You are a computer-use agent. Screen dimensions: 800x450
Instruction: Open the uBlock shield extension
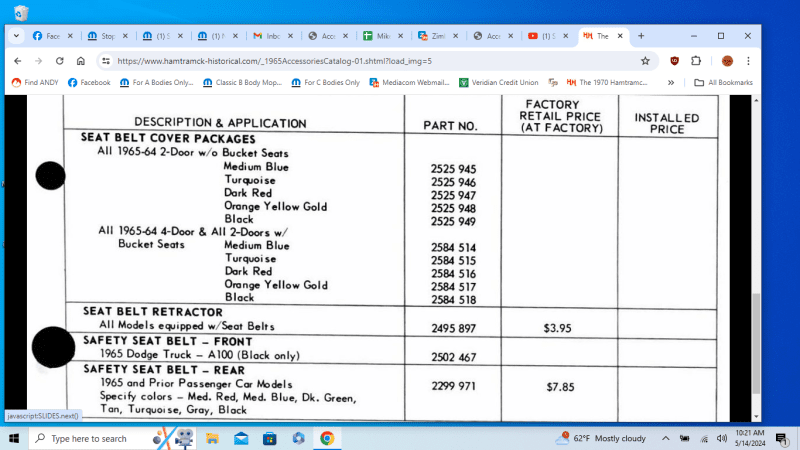pyautogui.click(x=674, y=61)
